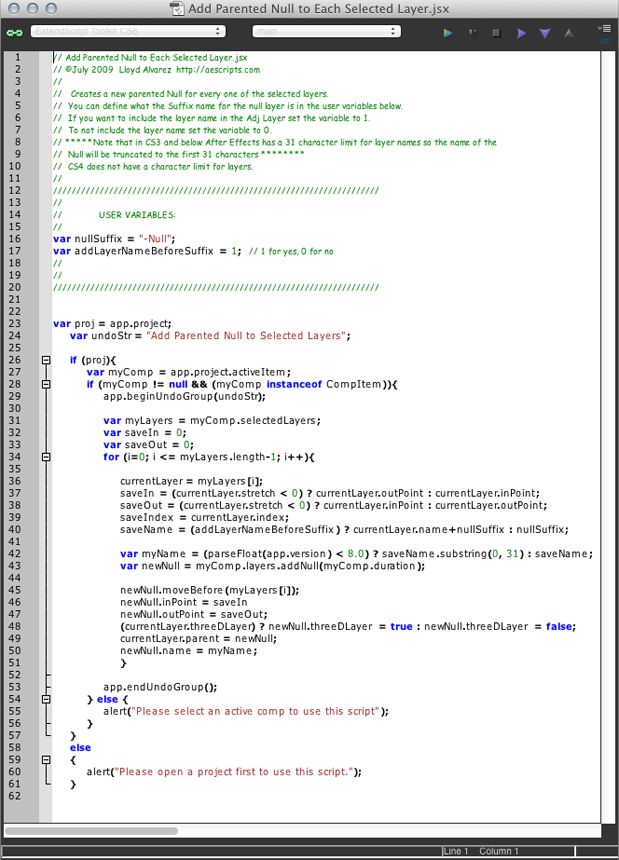Click the 'Line 1' status bar entry
The height and width of the screenshot is (860, 619).
coord(456,851)
